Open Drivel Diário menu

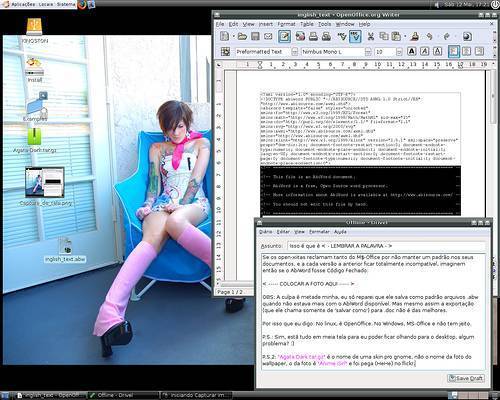click(266, 232)
